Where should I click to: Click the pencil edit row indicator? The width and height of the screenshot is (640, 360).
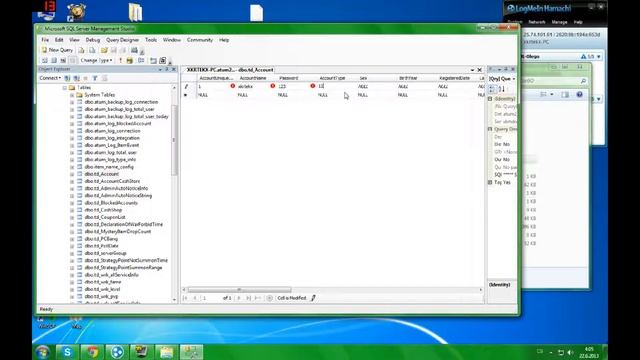pyautogui.click(x=186, y=87)
